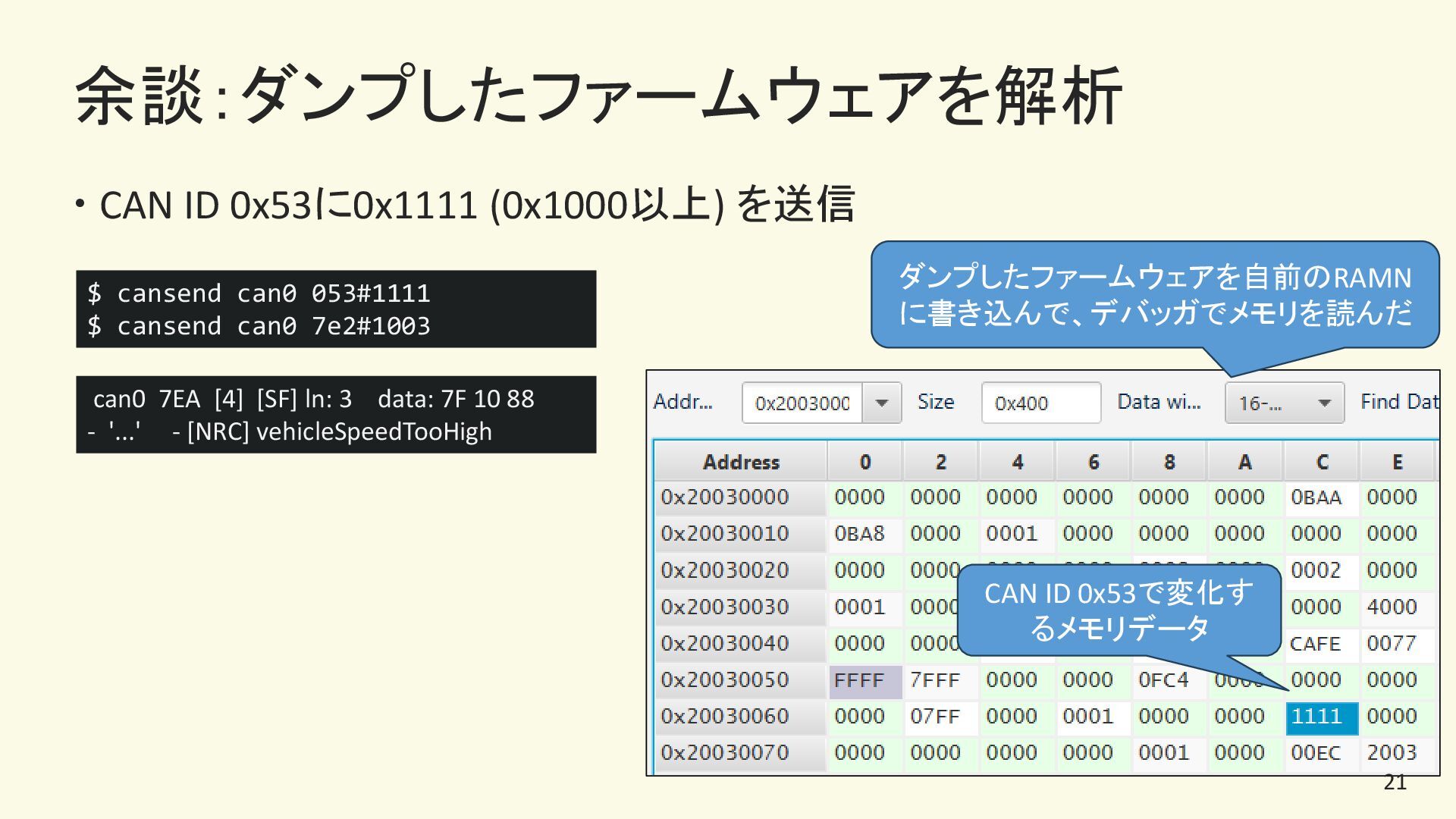
Task: Click the 0FC4 memory cell
Action: tap(1163, 680)
